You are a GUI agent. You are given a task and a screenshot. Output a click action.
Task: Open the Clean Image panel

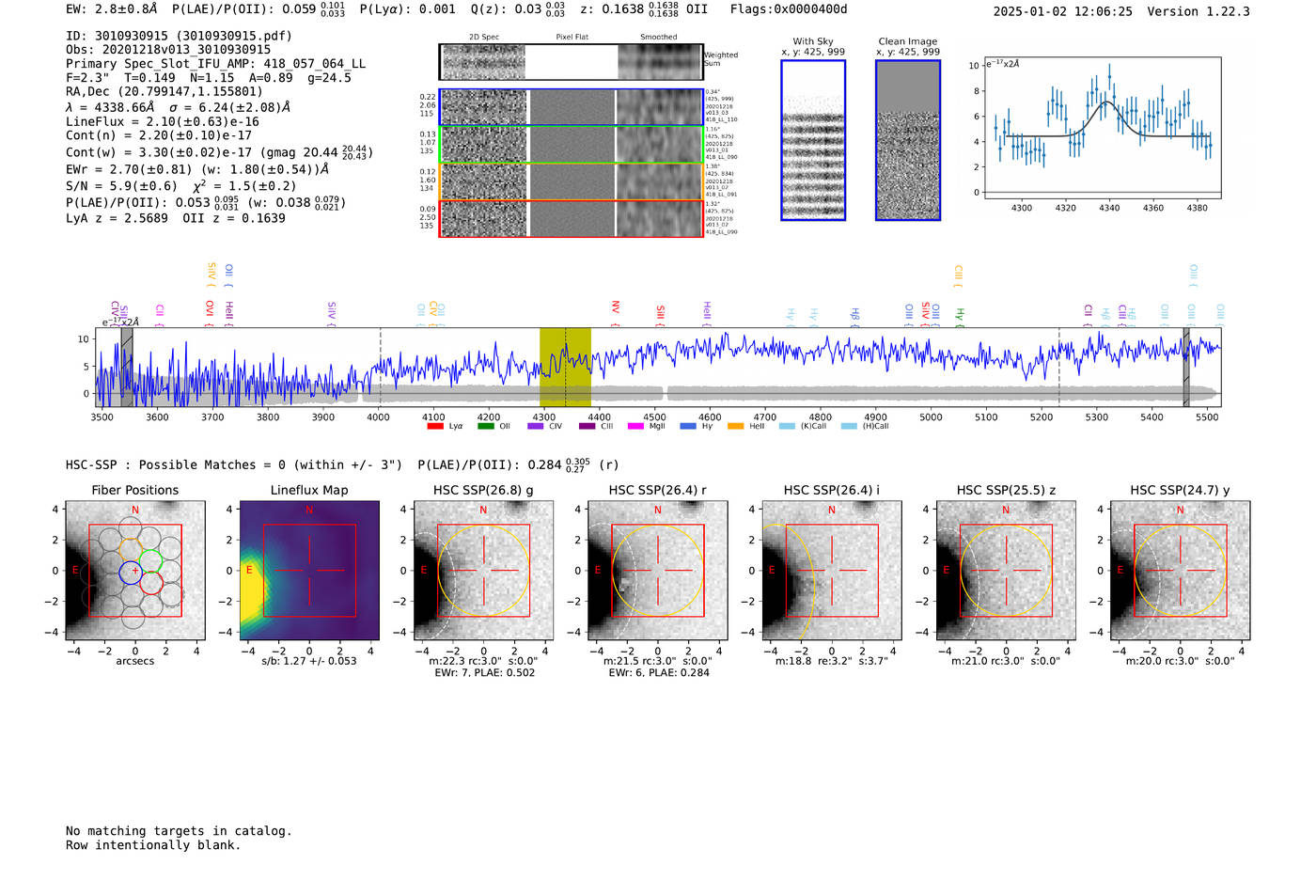point(908,140)
